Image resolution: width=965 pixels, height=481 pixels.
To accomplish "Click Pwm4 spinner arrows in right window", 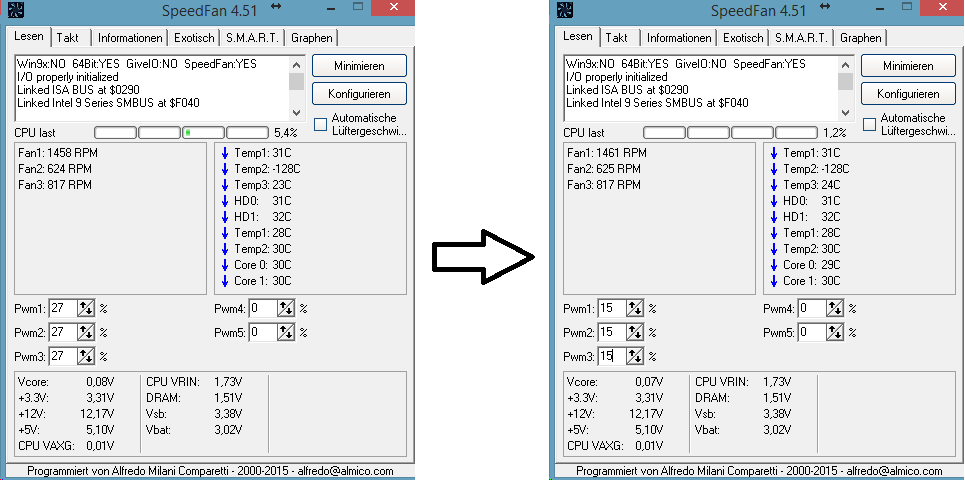I will [x=835, y=308].
